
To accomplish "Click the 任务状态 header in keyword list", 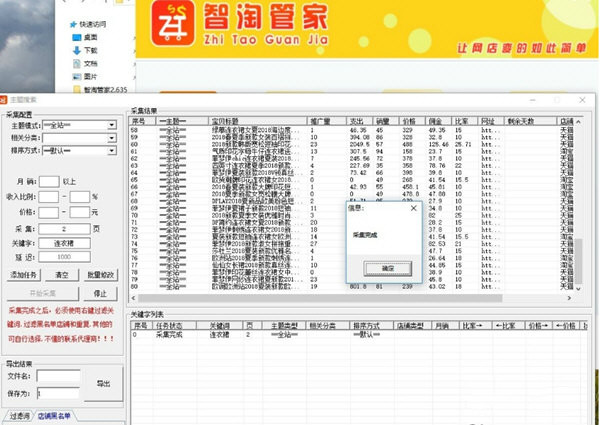I will point(174,326).
